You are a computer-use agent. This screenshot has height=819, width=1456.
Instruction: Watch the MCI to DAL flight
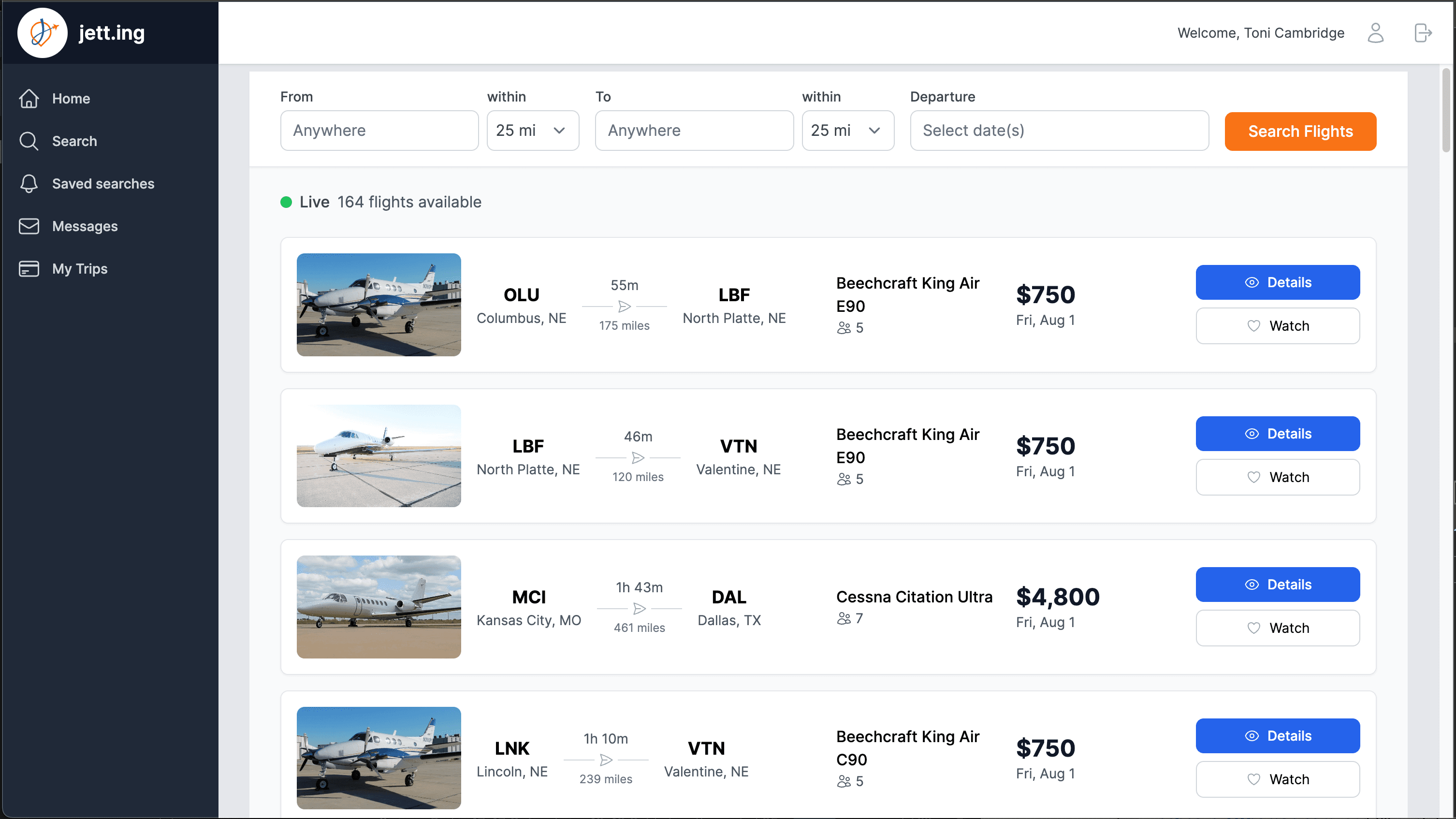coord(1278,628)
